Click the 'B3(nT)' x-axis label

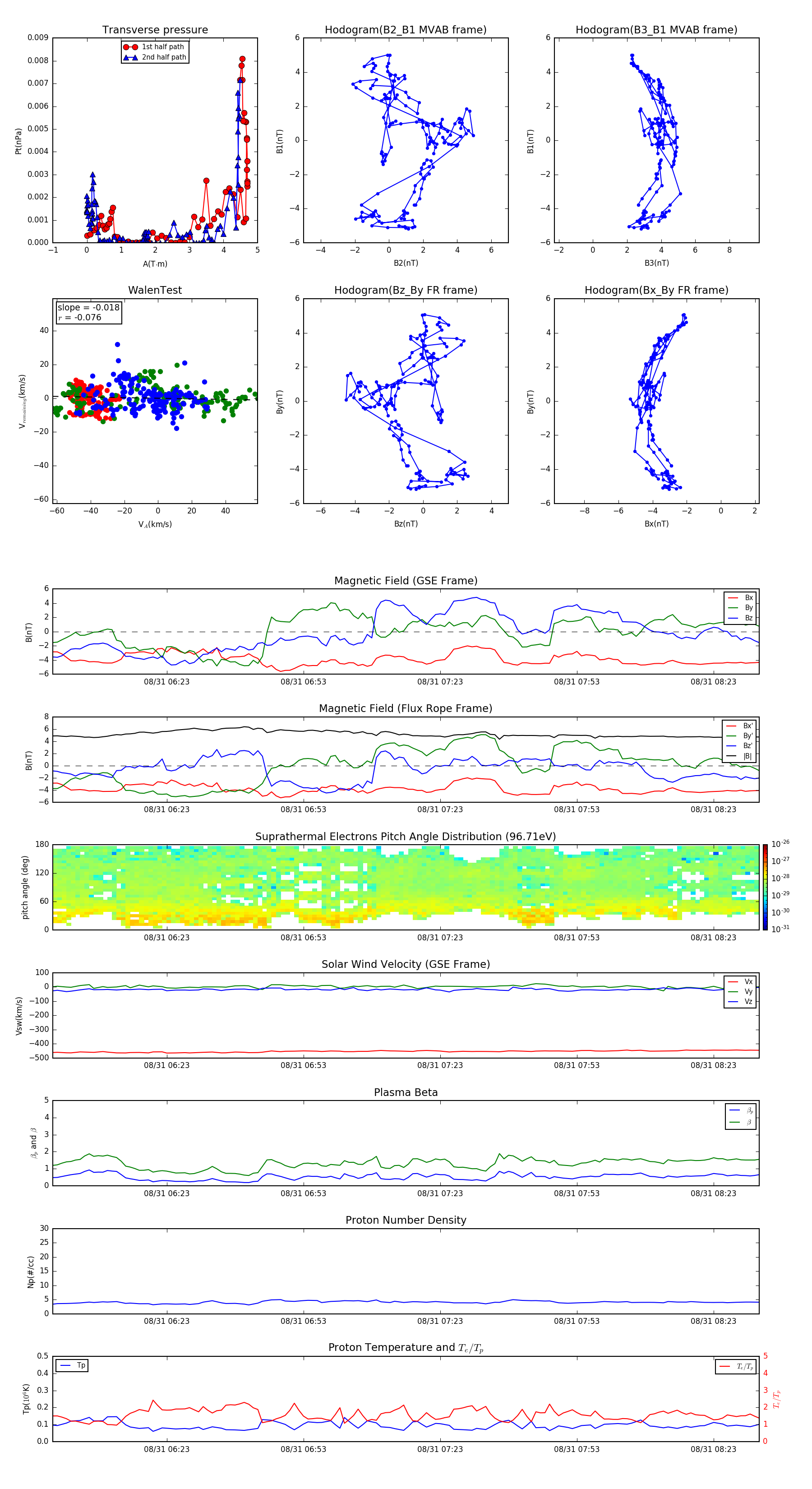coord(656,263)
